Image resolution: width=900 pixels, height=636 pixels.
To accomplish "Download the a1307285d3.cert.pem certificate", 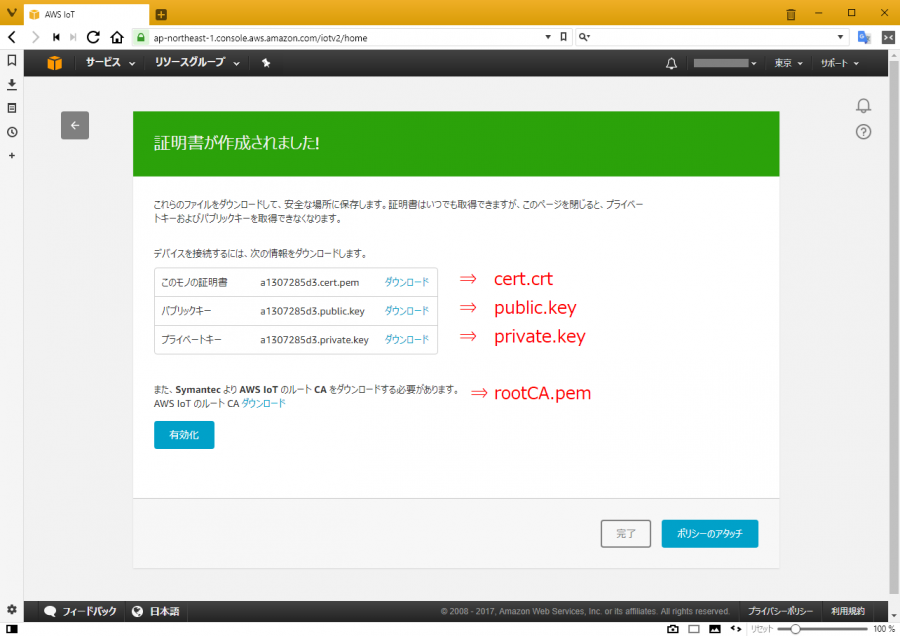I will click(x=406, y=282).
